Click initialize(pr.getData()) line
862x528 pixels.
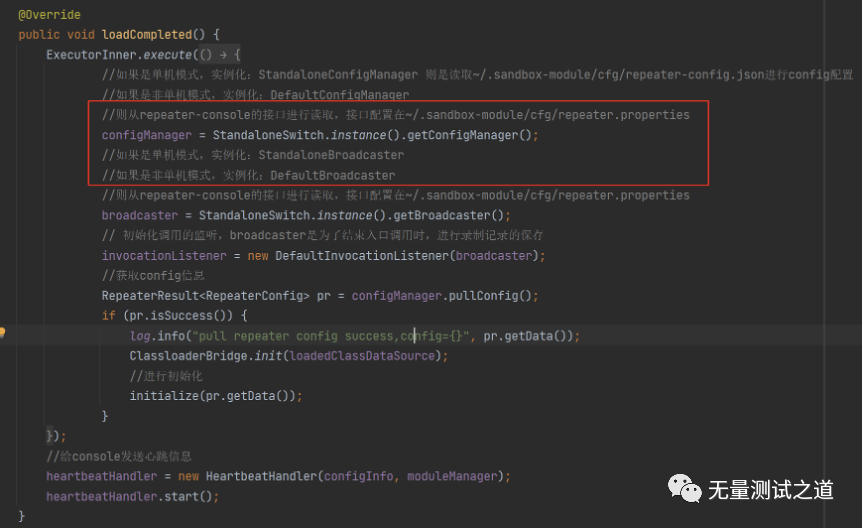coord(216,396)
